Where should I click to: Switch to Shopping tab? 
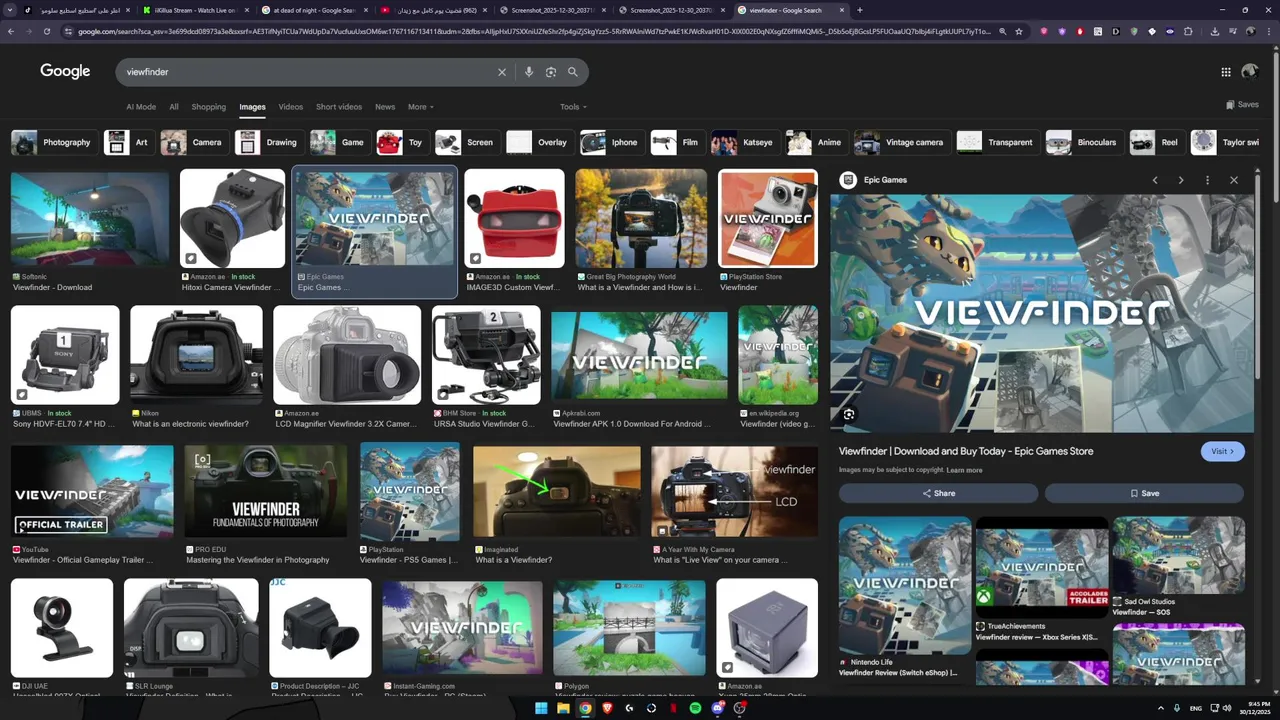coord(208,107)
